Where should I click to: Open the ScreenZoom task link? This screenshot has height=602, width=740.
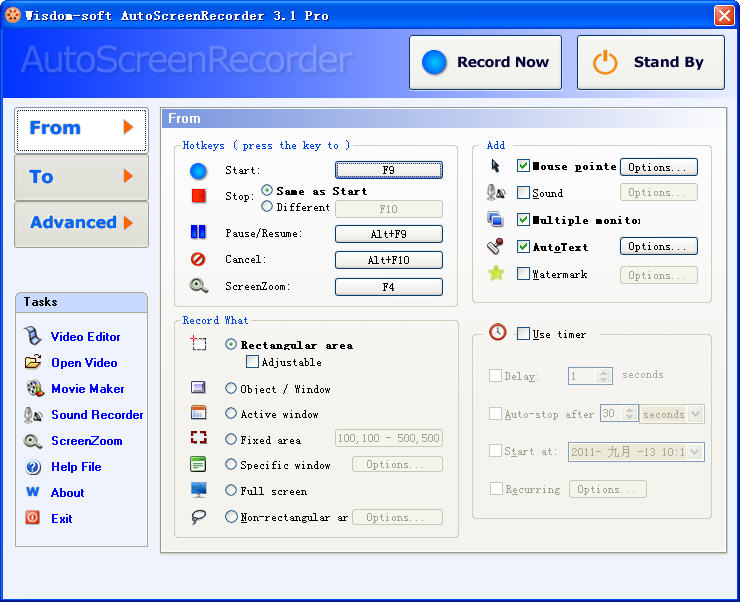tap(87, 441)
